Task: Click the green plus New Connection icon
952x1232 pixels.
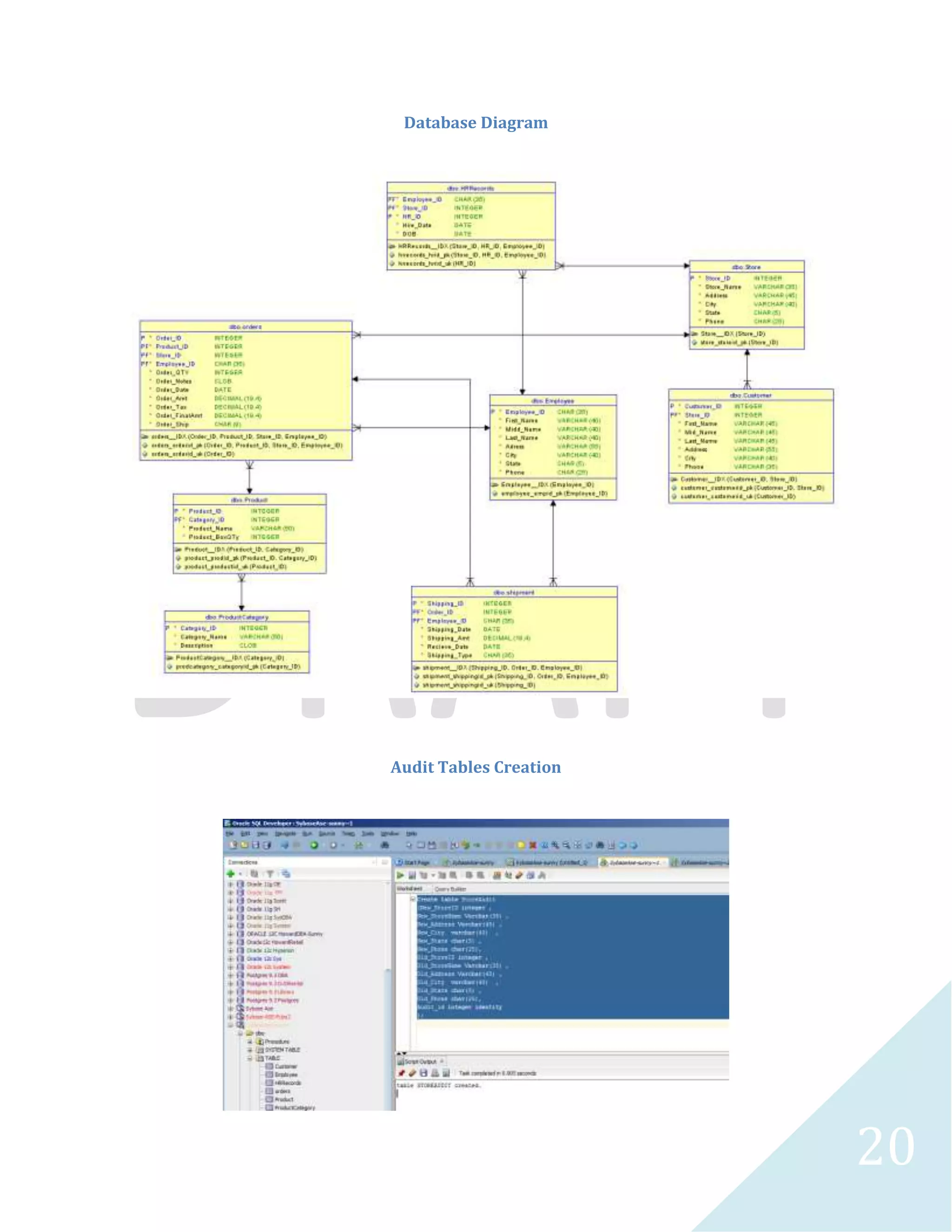Action: [230, 874]
